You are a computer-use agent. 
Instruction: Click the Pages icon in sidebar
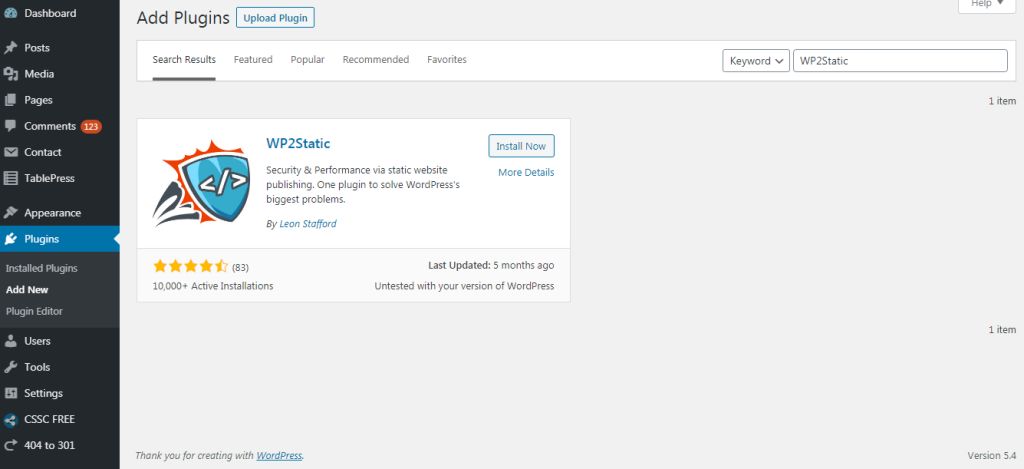[10, 100]
